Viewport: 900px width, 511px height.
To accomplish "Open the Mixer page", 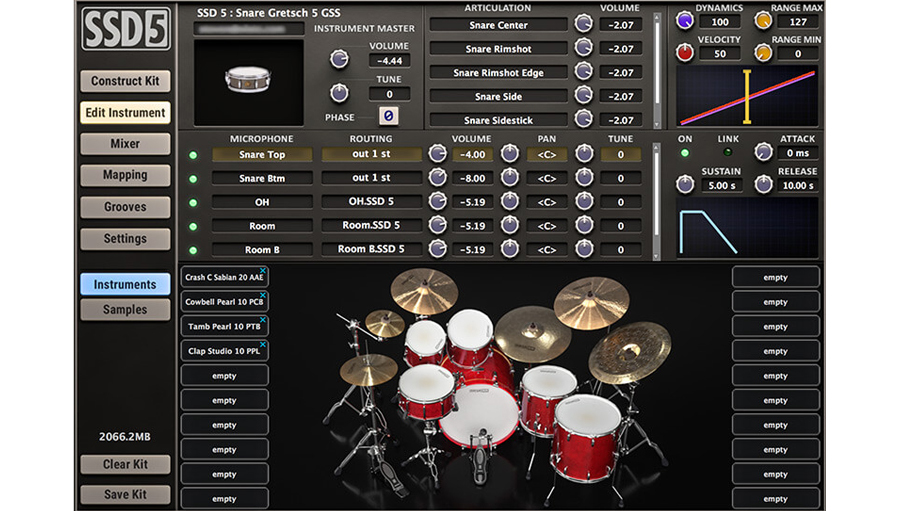I will click(x=125, y=144).
